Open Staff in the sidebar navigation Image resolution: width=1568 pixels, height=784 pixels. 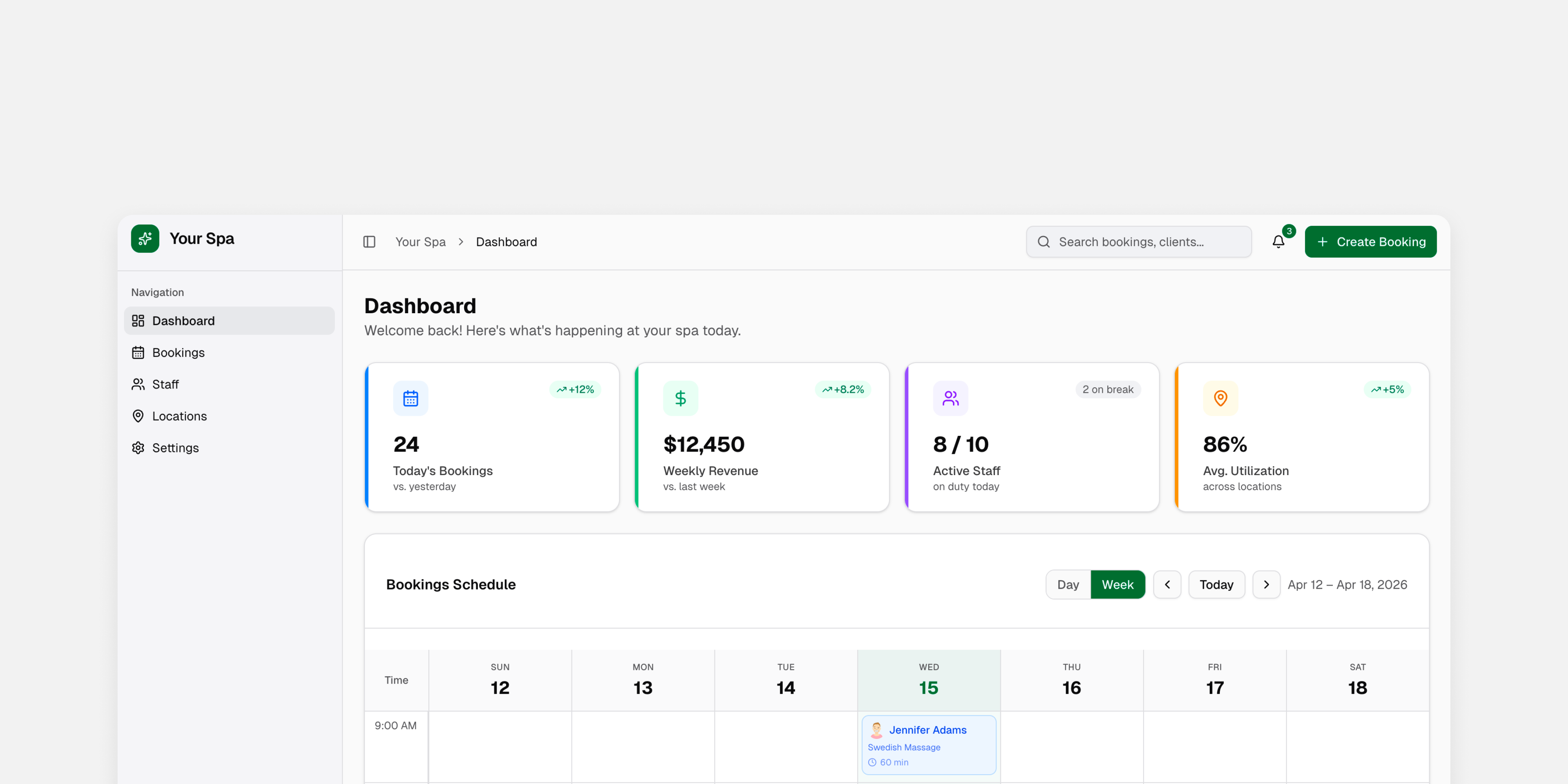[165, 384]
